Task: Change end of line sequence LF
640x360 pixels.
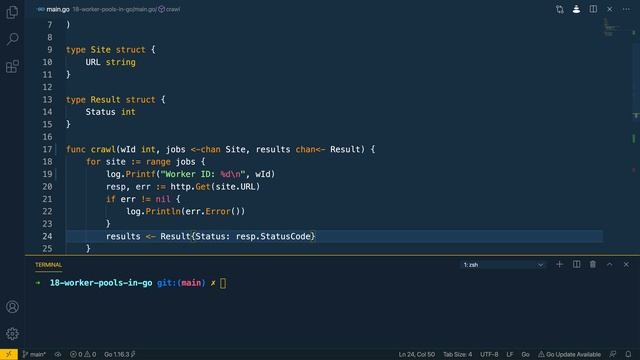Action: tap(510, 354)
